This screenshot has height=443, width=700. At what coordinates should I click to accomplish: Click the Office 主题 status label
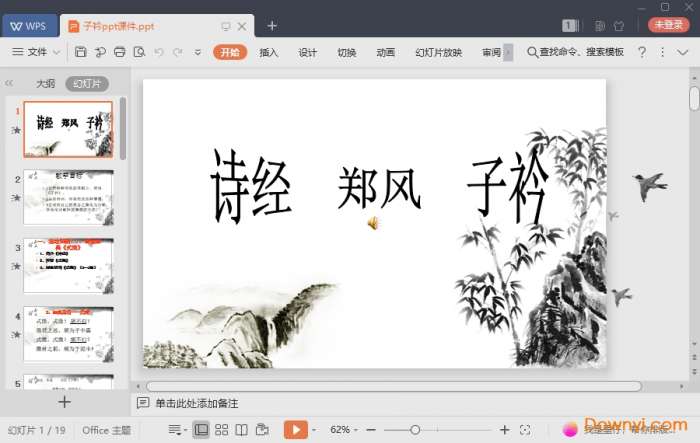click(x=106, y=430)
